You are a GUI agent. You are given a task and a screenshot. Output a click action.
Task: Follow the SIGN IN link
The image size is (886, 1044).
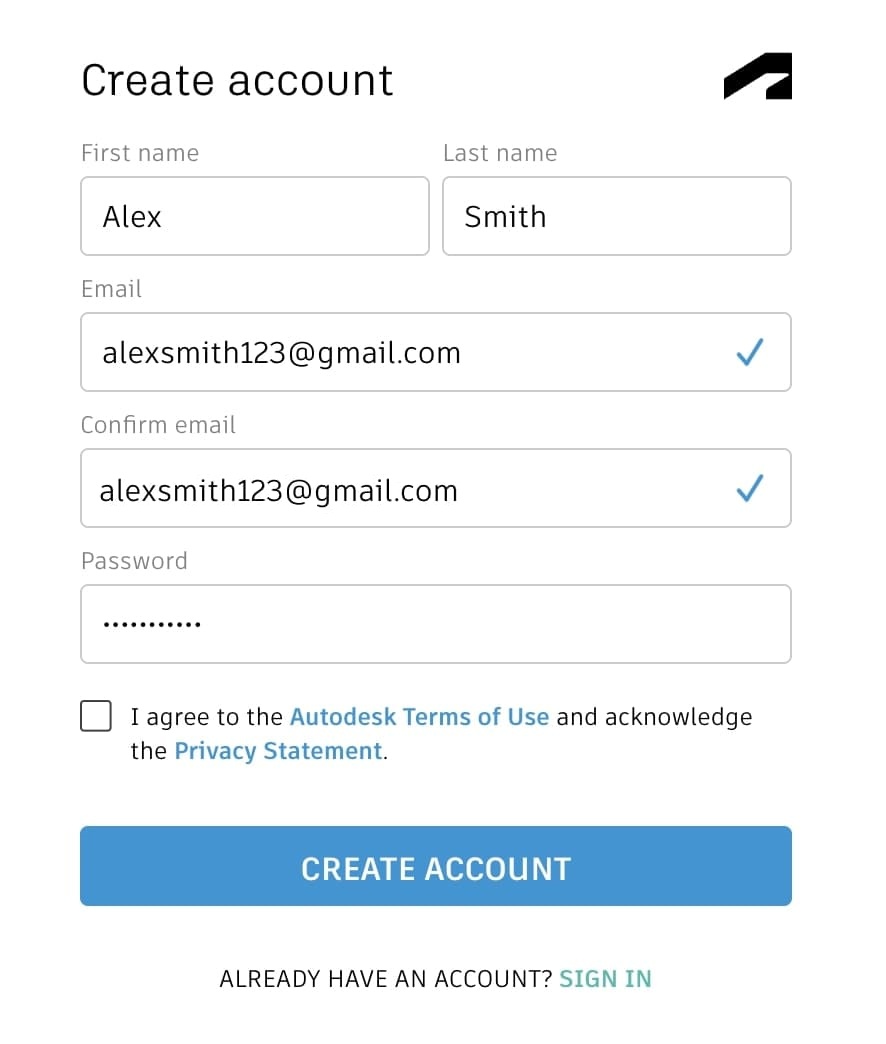(605, 978)
